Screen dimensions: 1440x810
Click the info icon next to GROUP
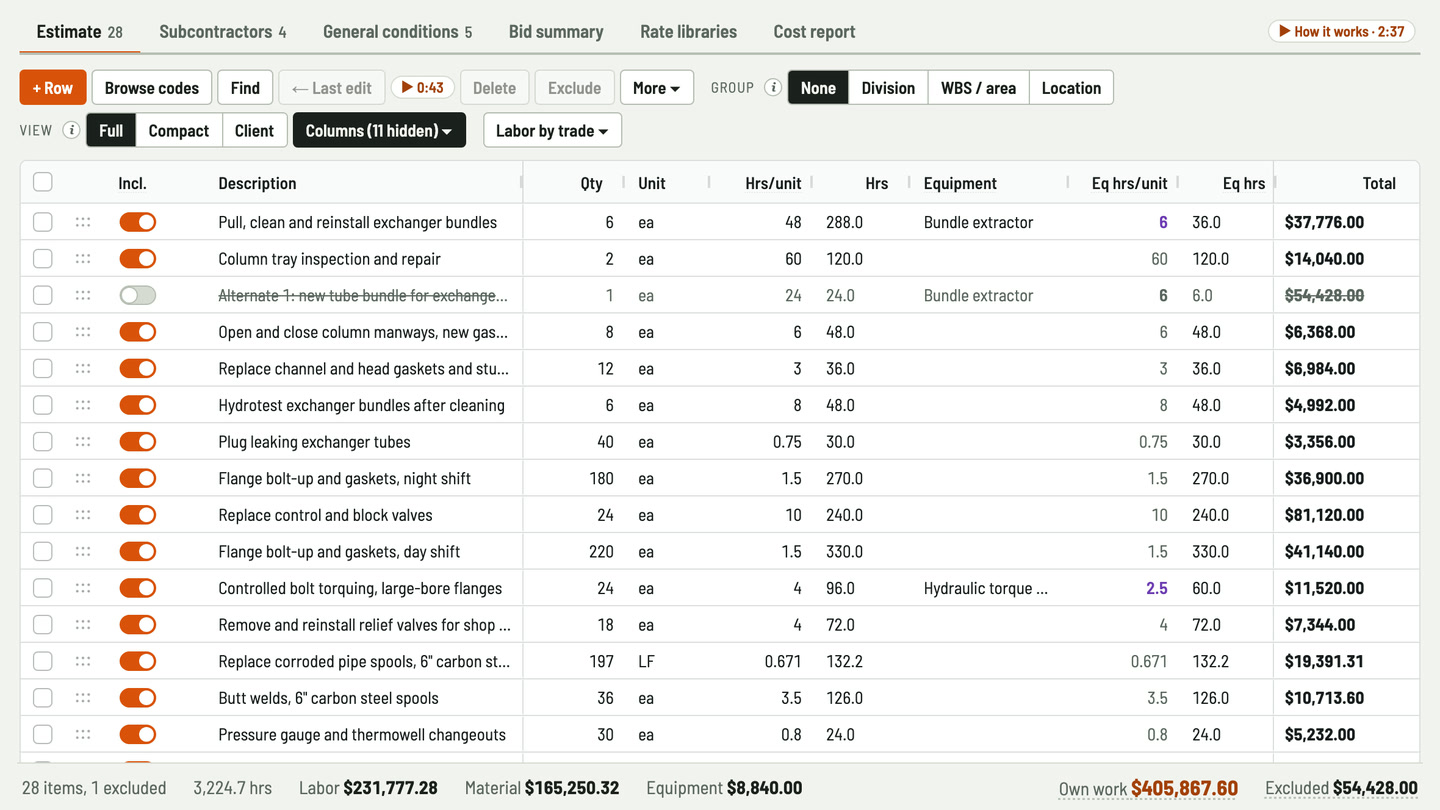773,87
